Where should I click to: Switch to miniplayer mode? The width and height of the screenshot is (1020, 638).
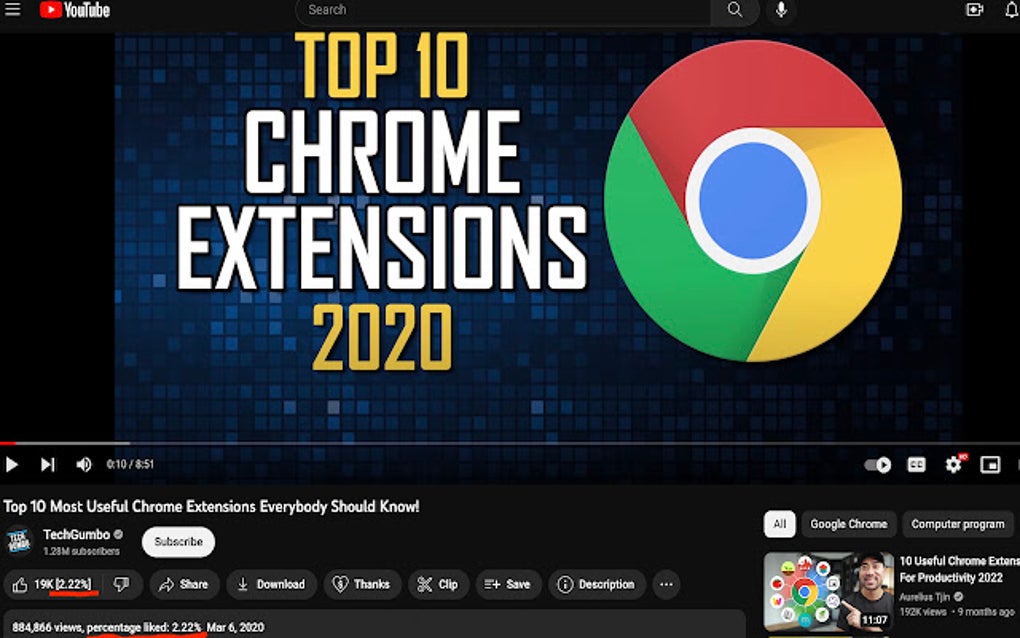click(x=990, y=465)
